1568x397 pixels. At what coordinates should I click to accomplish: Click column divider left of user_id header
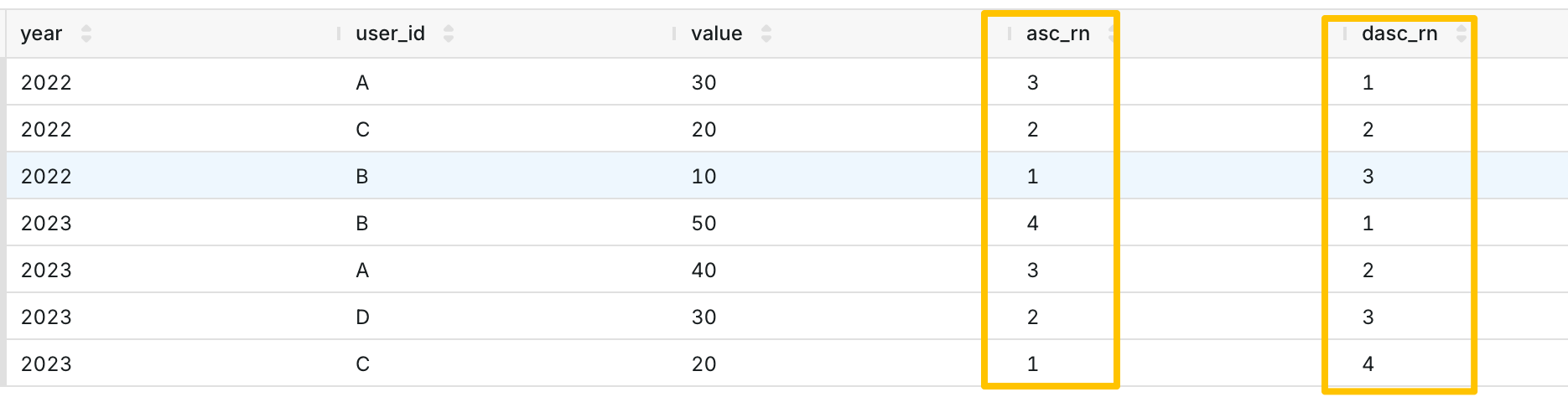339,34
